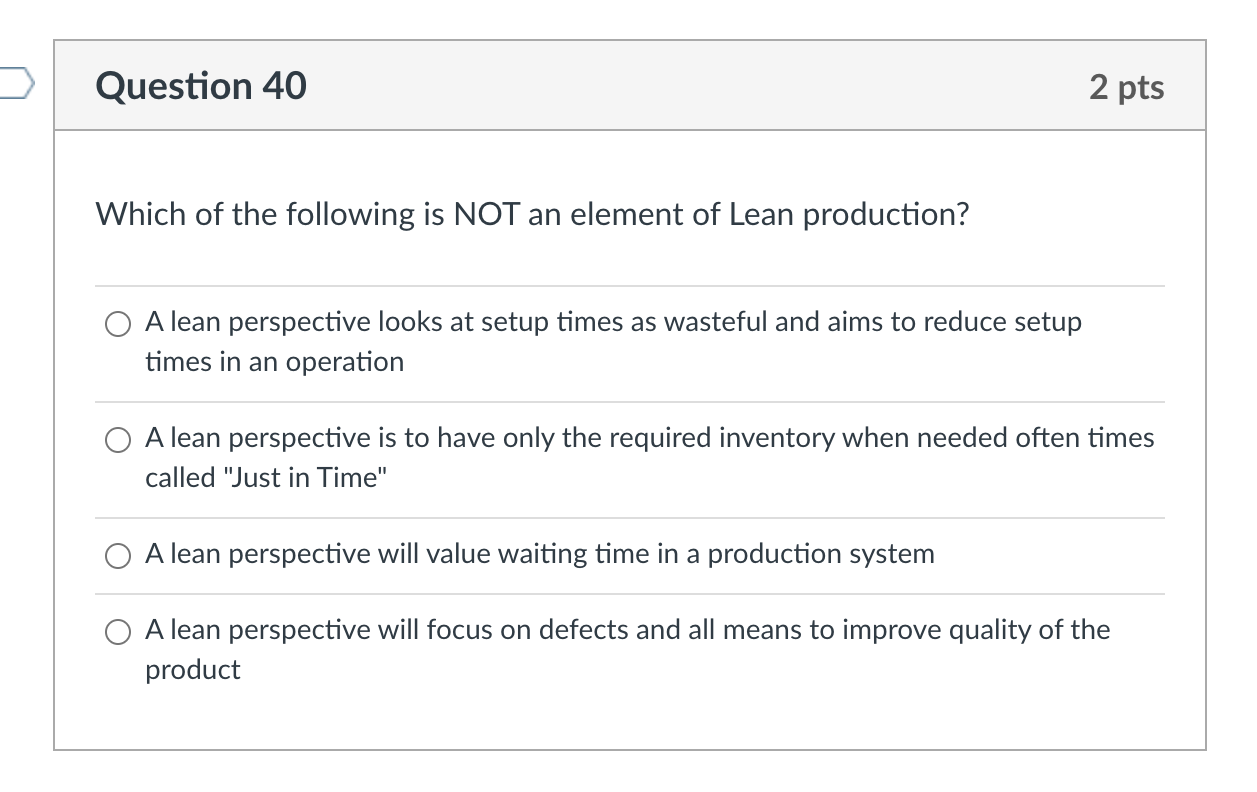This screenshot has height=792, width=1257.
Task: Select the defects and quality radio button
Action: click(x=118, y=631)
